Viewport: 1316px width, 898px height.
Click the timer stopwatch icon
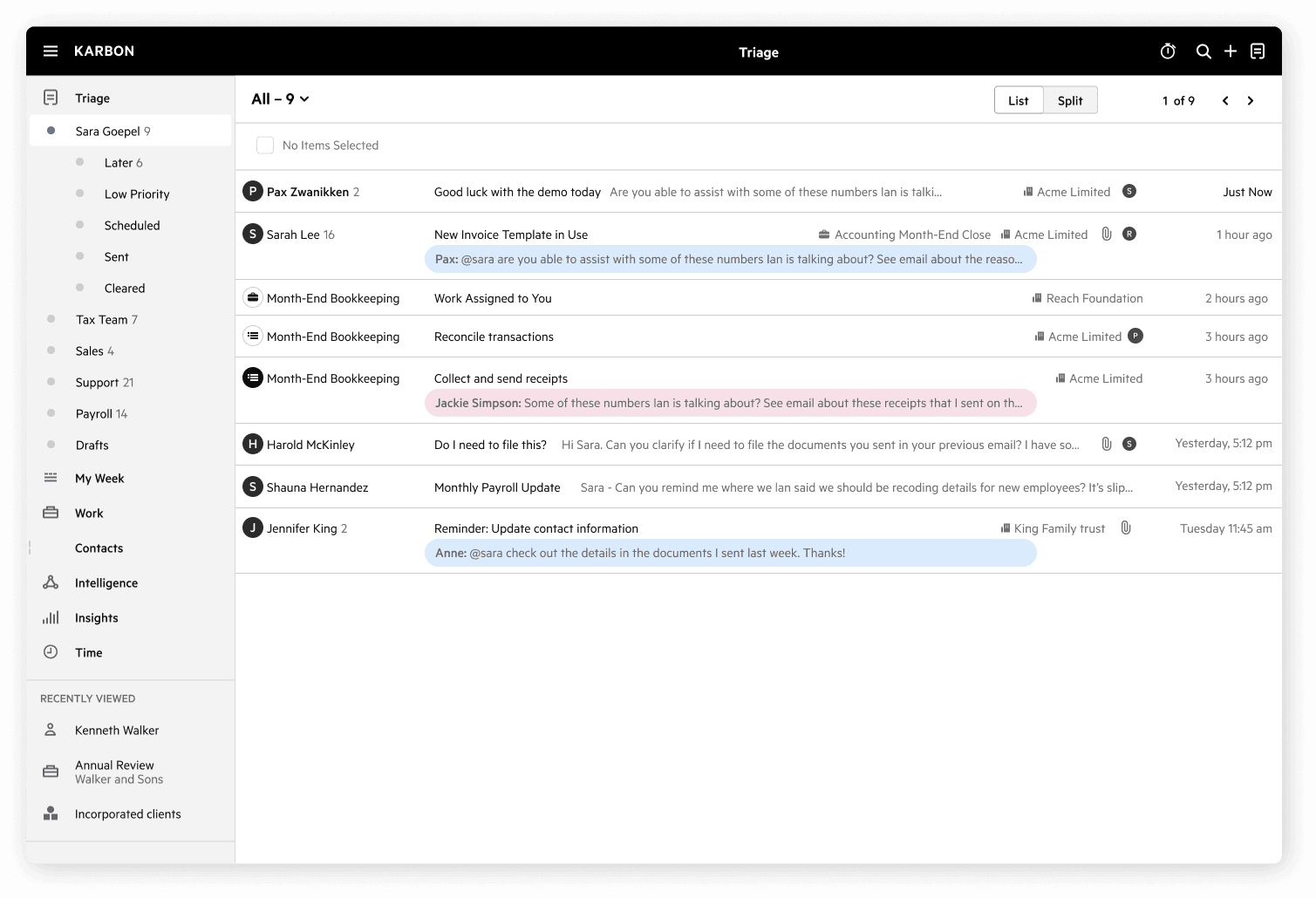point(1168,51)
